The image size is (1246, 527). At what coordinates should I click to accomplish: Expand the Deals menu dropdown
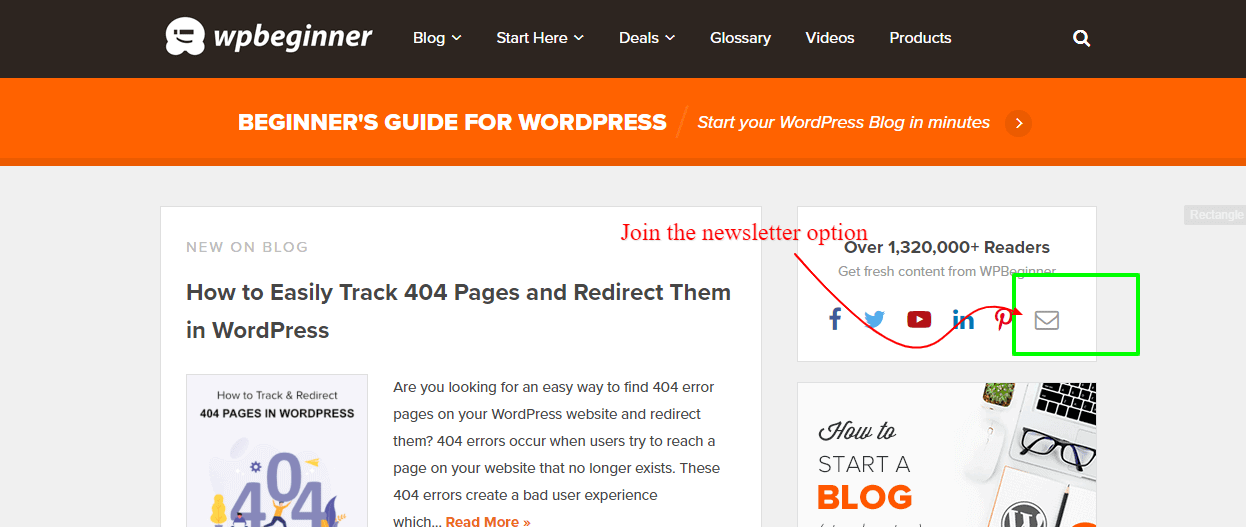[x=647, y=38]
